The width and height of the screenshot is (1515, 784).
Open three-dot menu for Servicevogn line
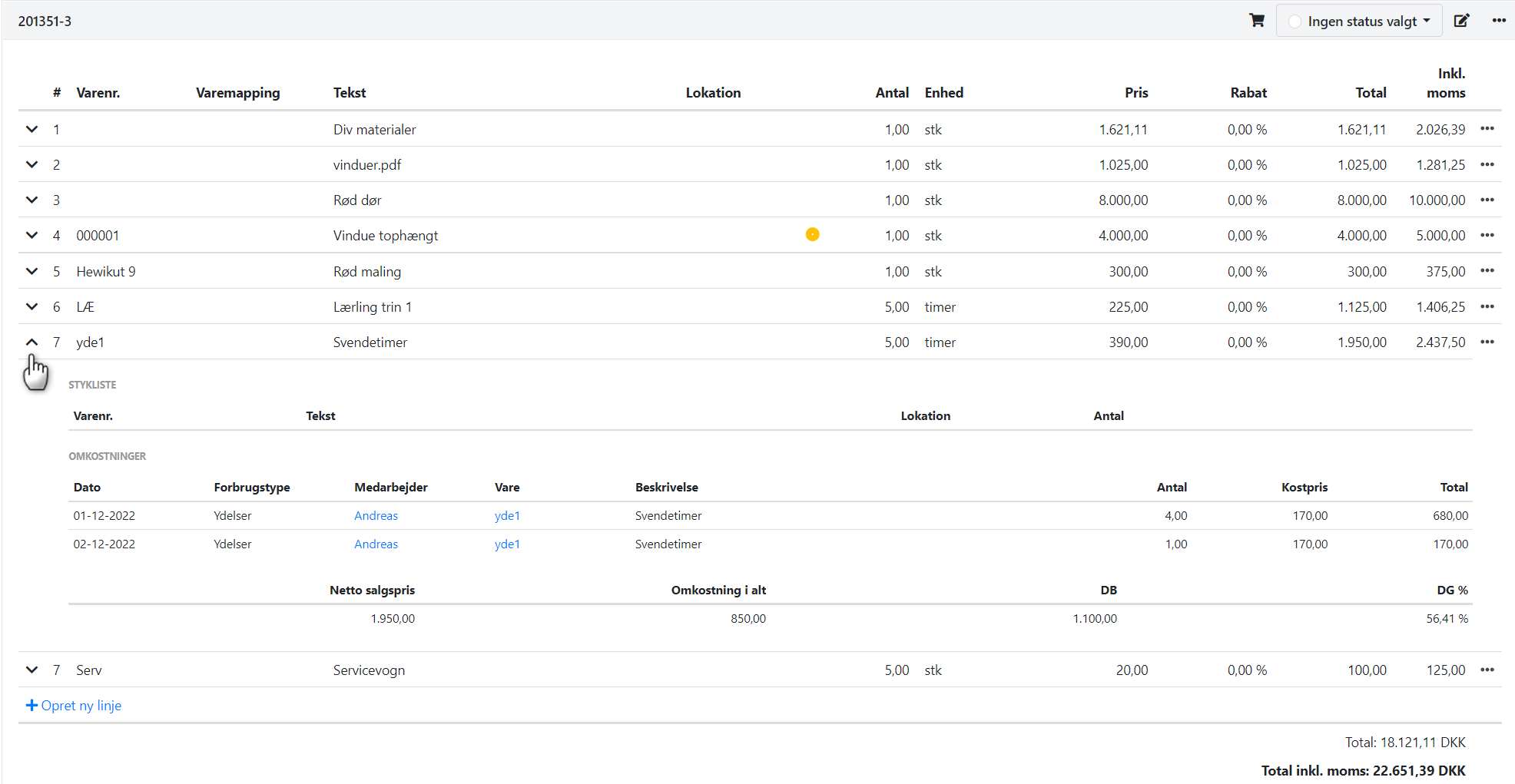click(x=1487, y=670)
